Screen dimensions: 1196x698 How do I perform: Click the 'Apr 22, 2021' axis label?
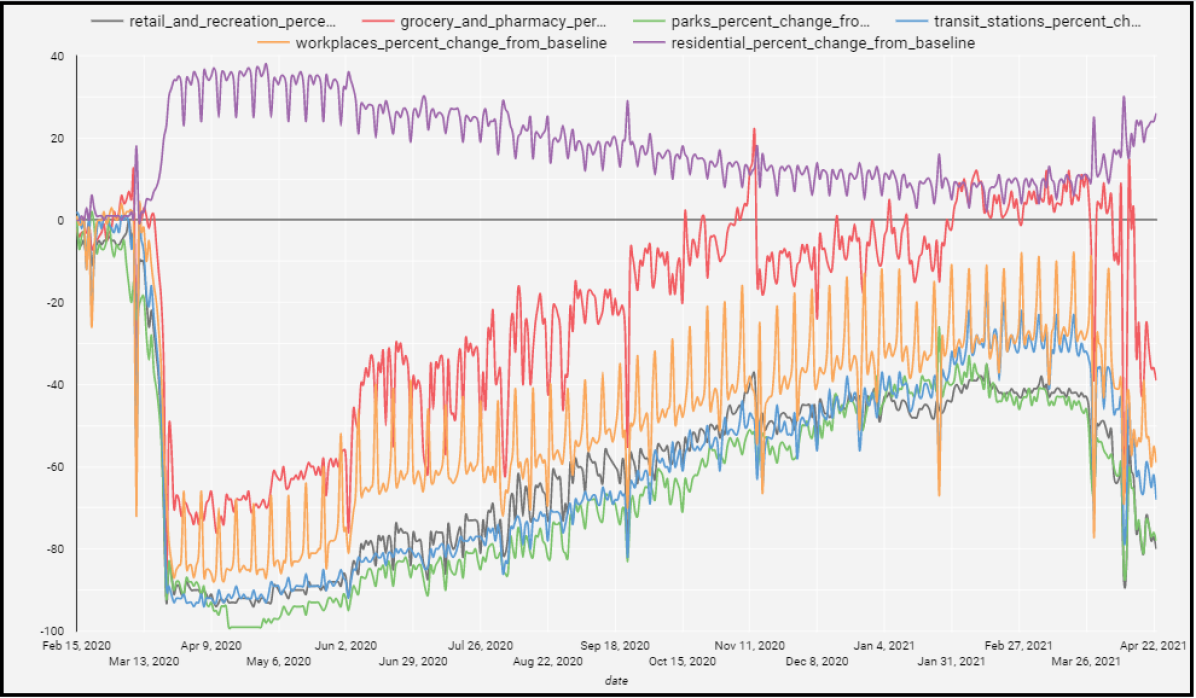point(1153,645)
